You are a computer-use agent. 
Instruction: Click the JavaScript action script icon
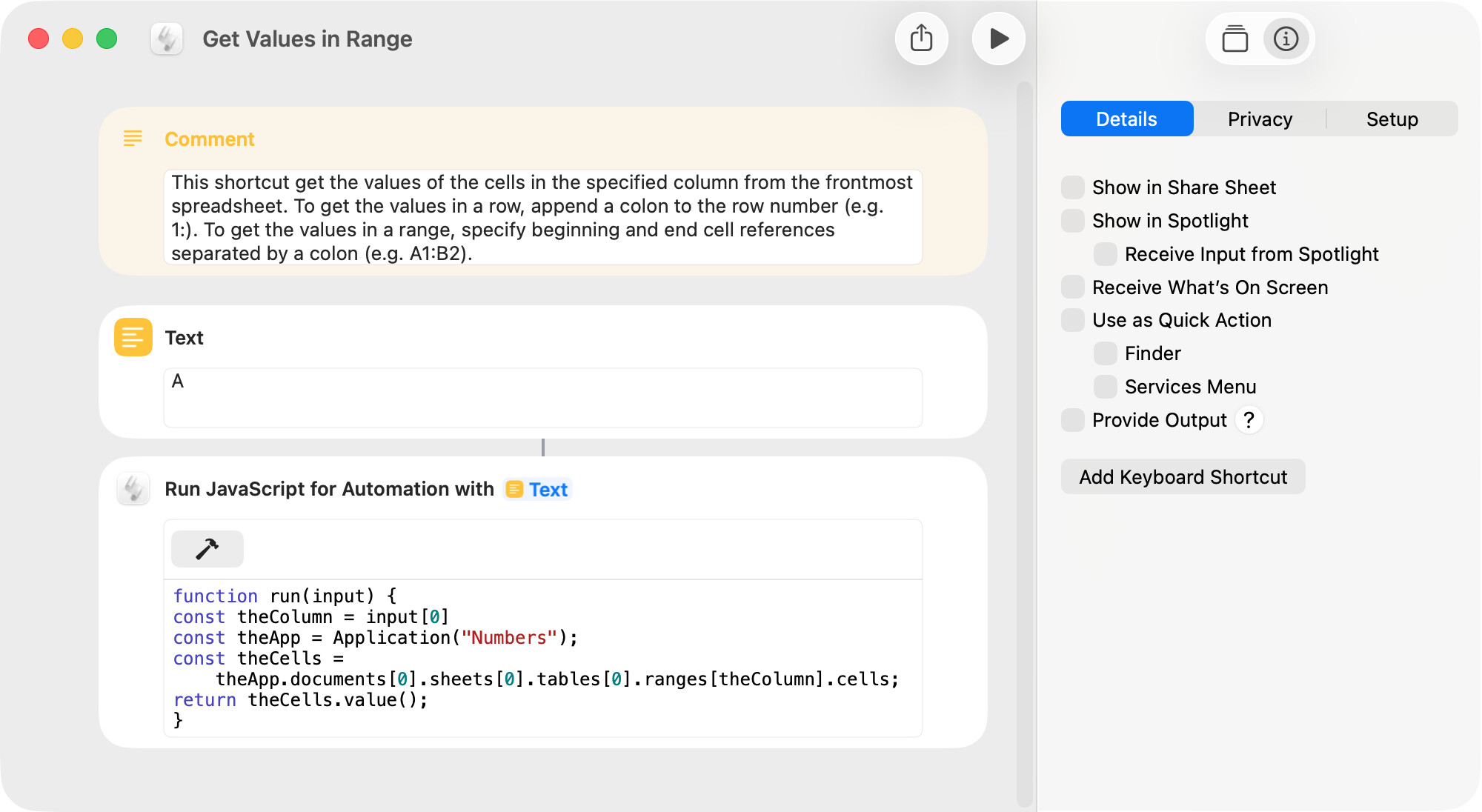coord(133,489)
